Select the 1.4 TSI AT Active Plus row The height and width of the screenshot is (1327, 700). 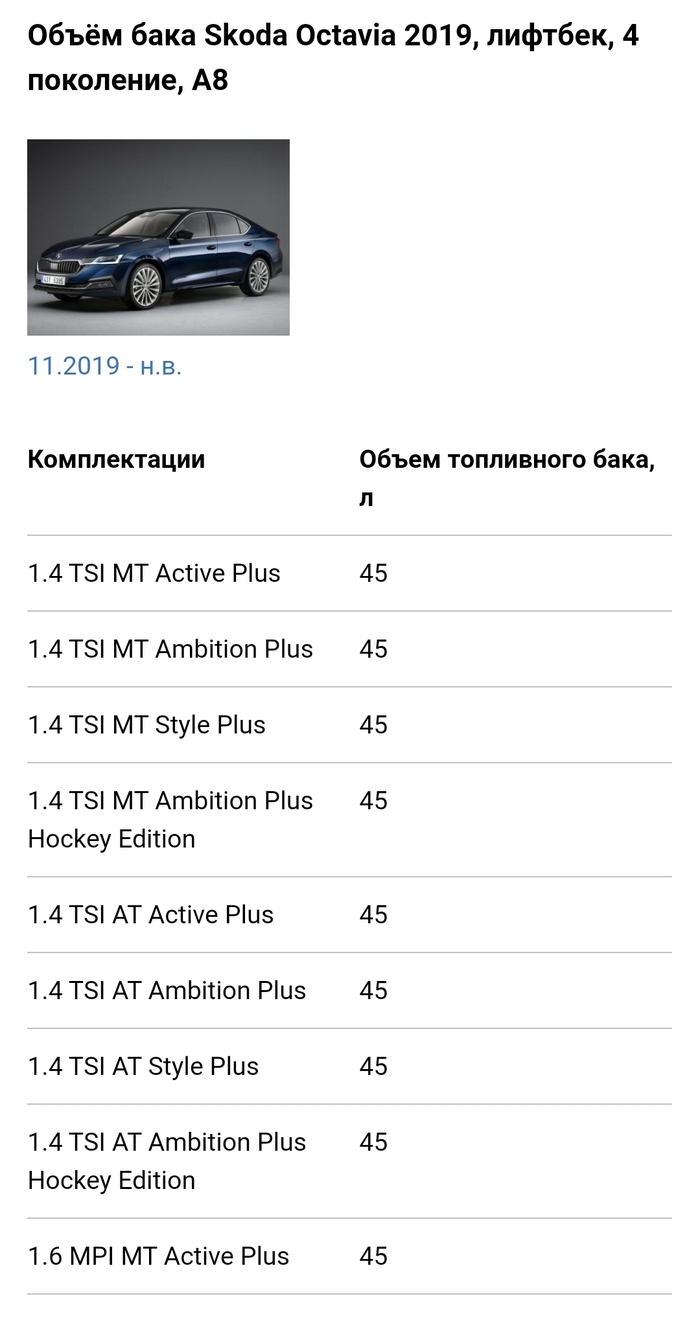(151, 915)
